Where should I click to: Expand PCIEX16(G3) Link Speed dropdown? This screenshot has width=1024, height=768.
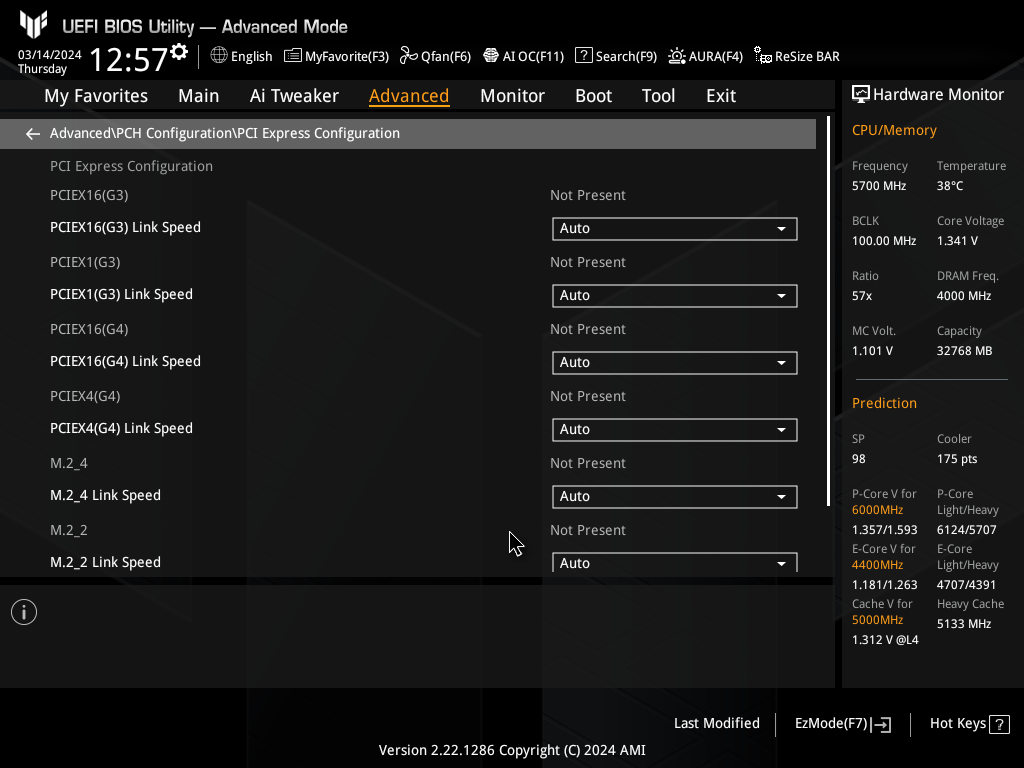675,229
